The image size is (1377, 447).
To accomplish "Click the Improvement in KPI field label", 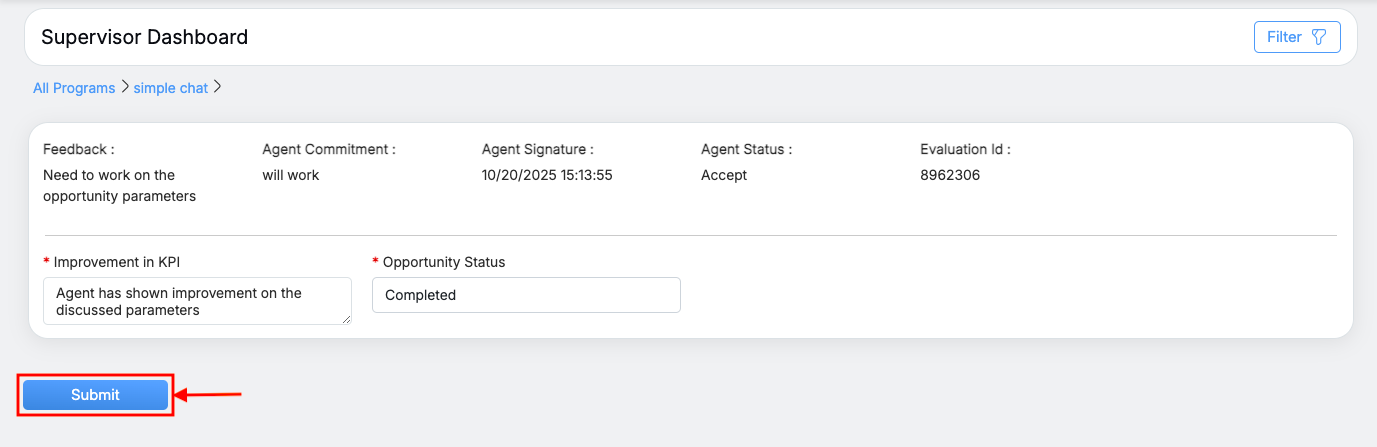I will tap(116, 262).
